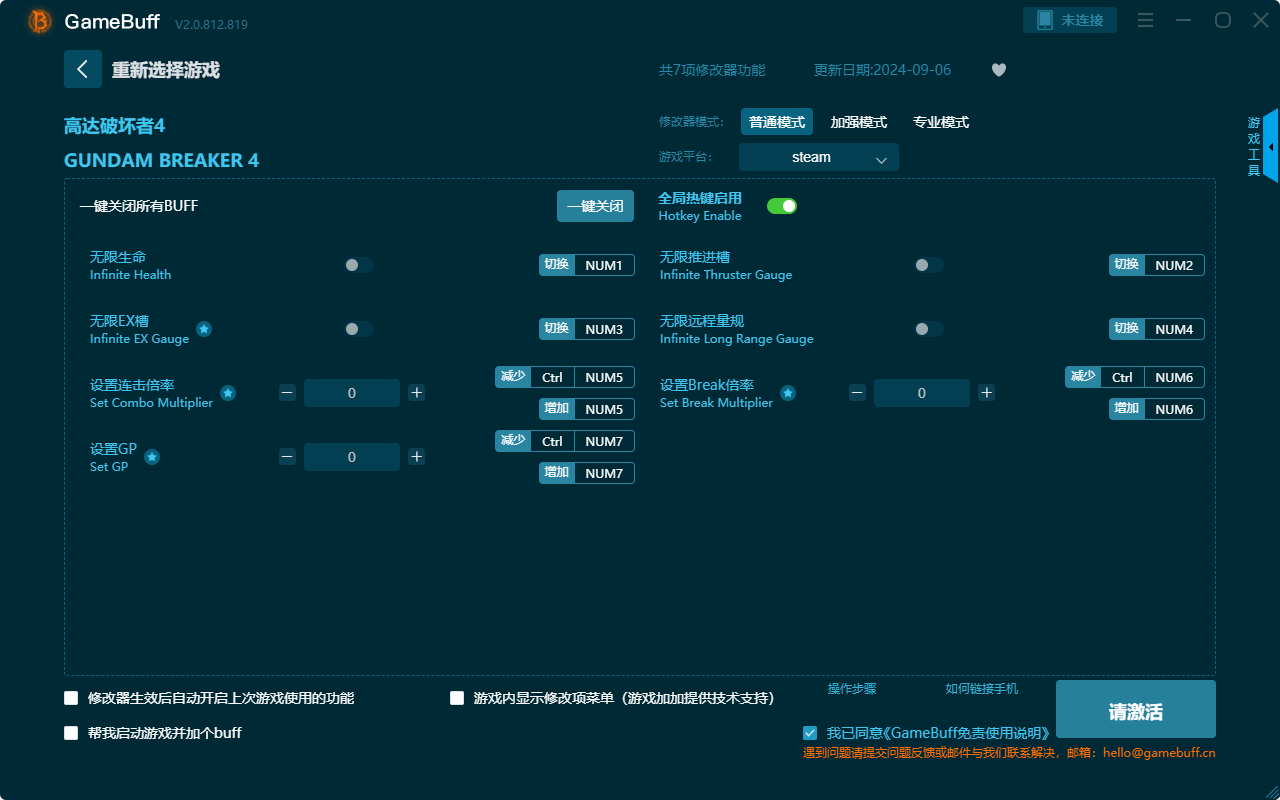Screen dimensions: 1280x800
Task: Click the 未连接 phone connection icon
Action: coord(1069,19)
